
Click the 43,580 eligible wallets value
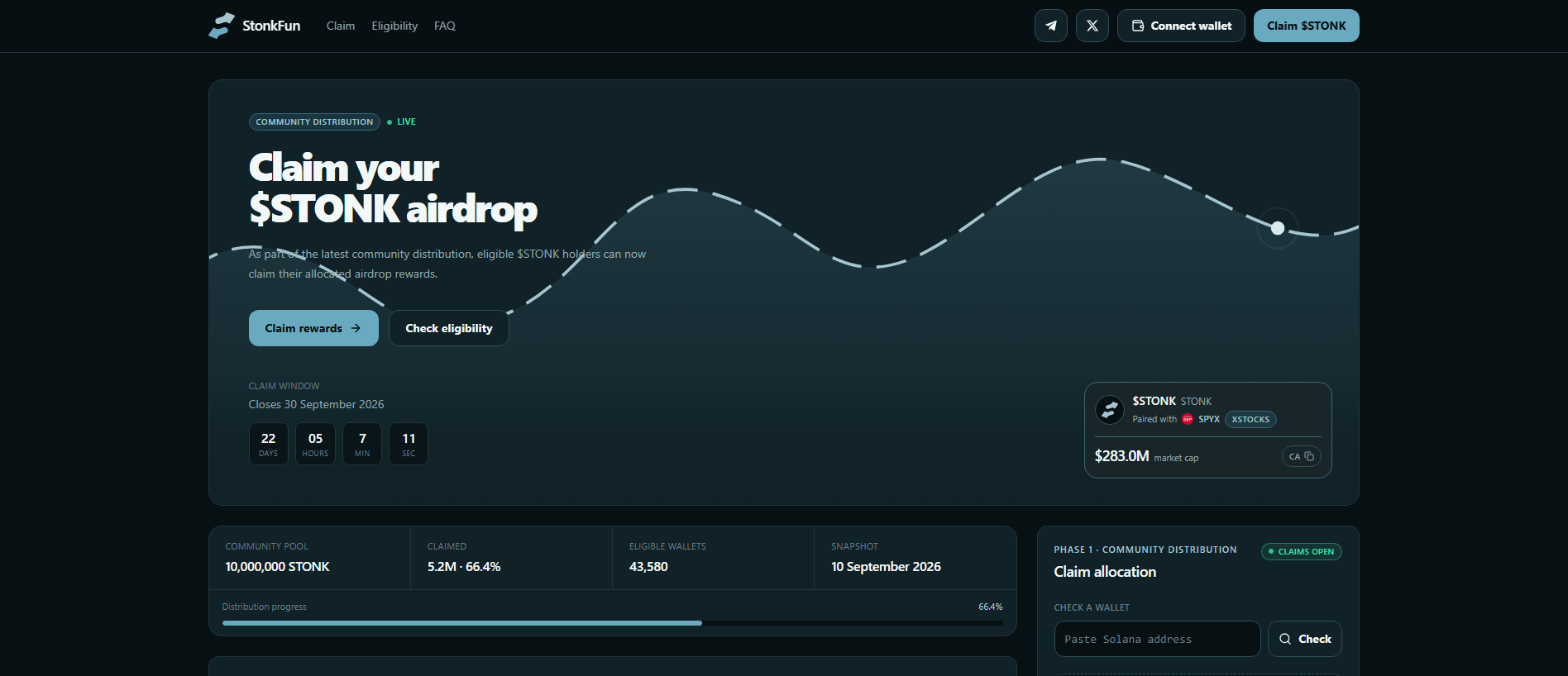(648, 567)
